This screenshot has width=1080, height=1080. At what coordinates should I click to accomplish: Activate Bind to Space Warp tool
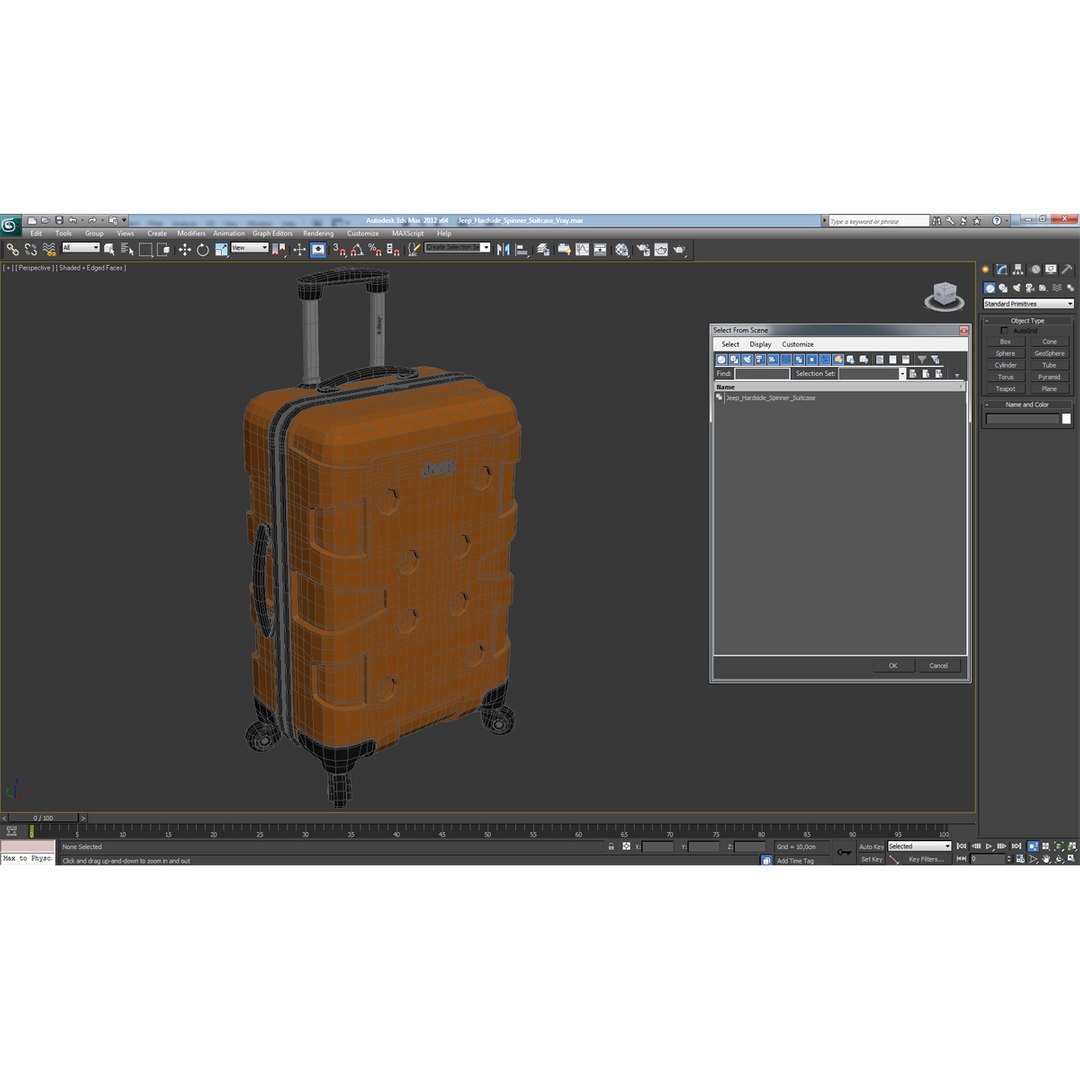pos(49,249)
